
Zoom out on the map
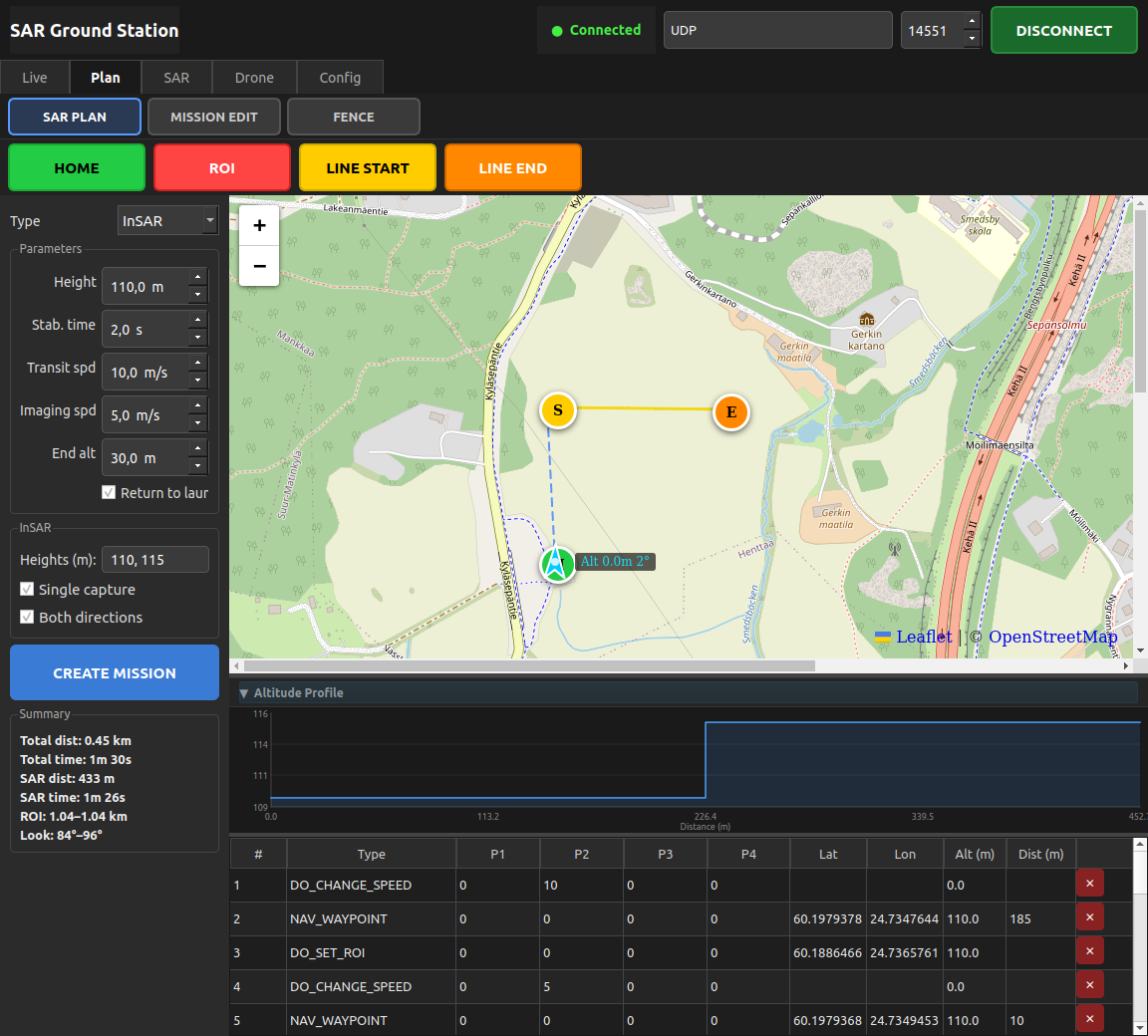259,266
